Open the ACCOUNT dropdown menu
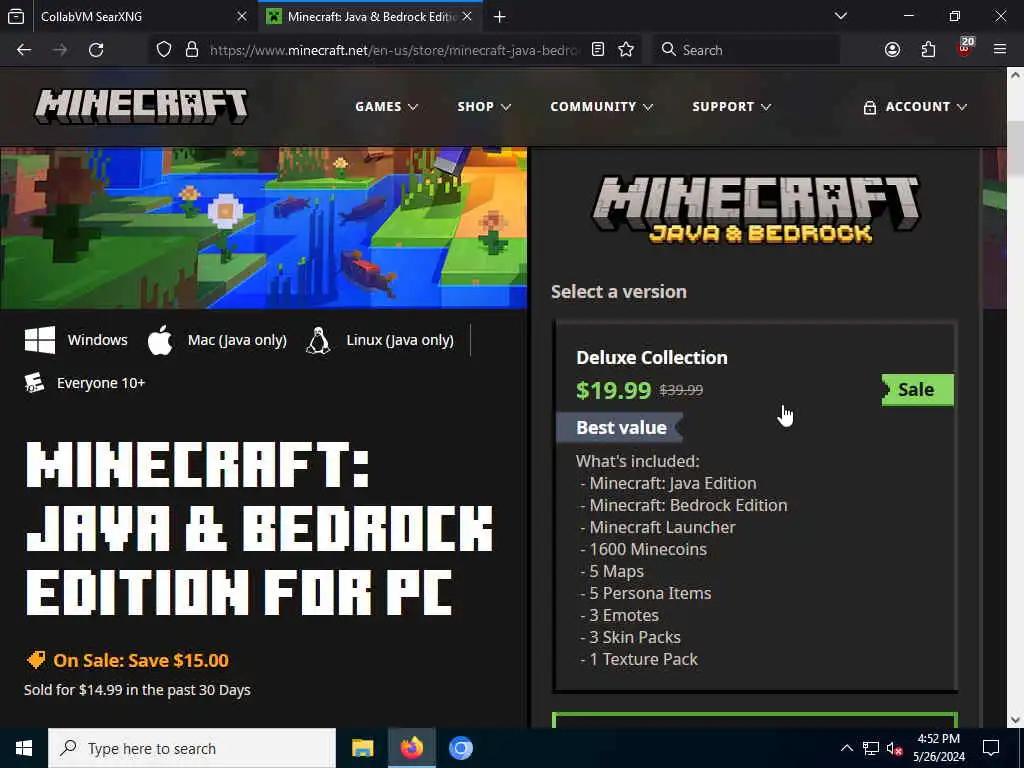This screenshot has width=1024, height=768. (x=915, y=106)
